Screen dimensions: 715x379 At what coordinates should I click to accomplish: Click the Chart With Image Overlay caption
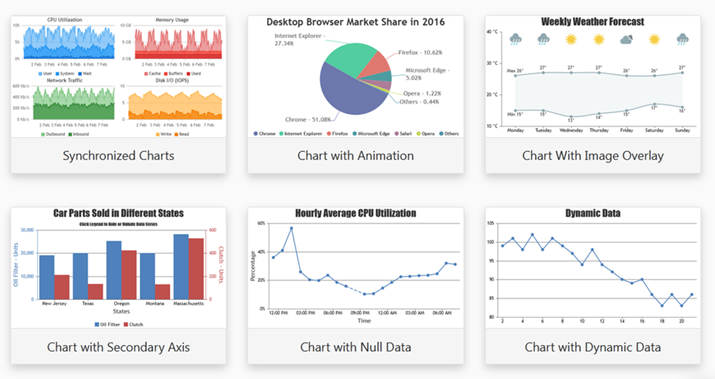(593, 156)
